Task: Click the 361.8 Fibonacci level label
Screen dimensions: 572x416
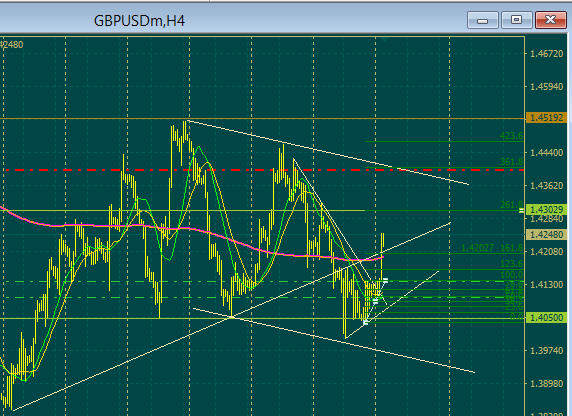Action: [x=511, y=162]
